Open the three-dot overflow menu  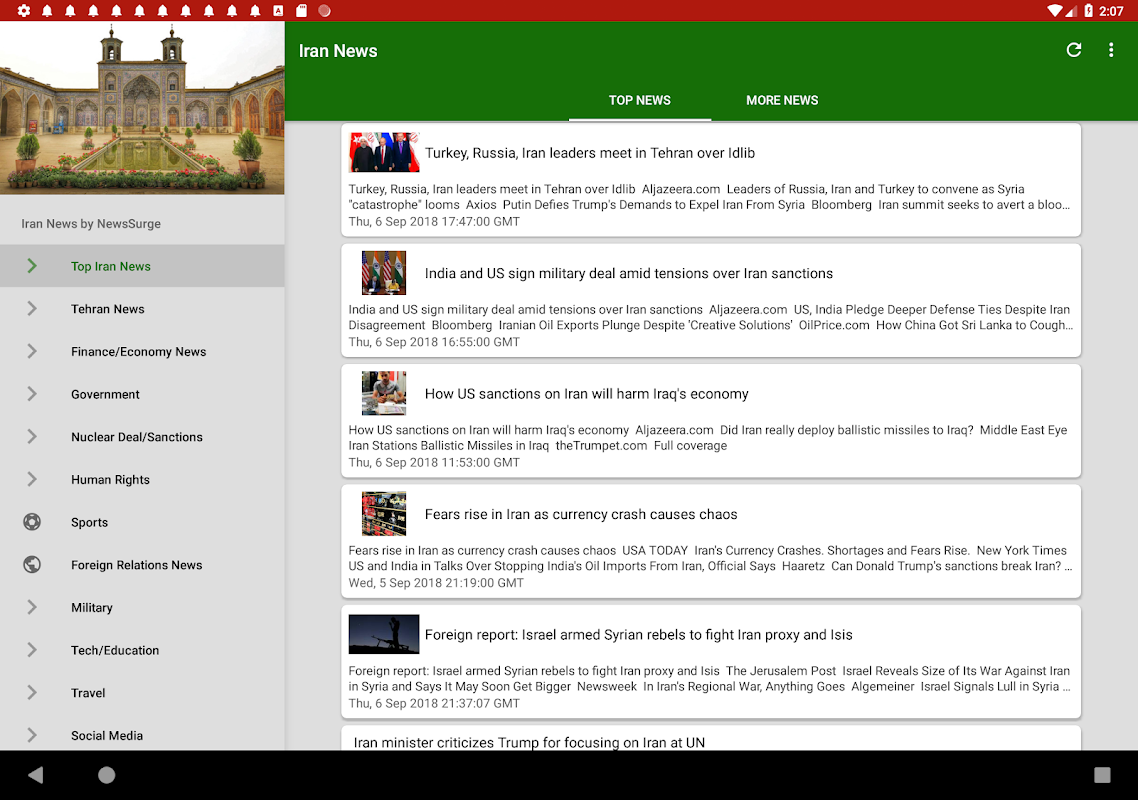pyautogui.click(x=1111, y=50)
